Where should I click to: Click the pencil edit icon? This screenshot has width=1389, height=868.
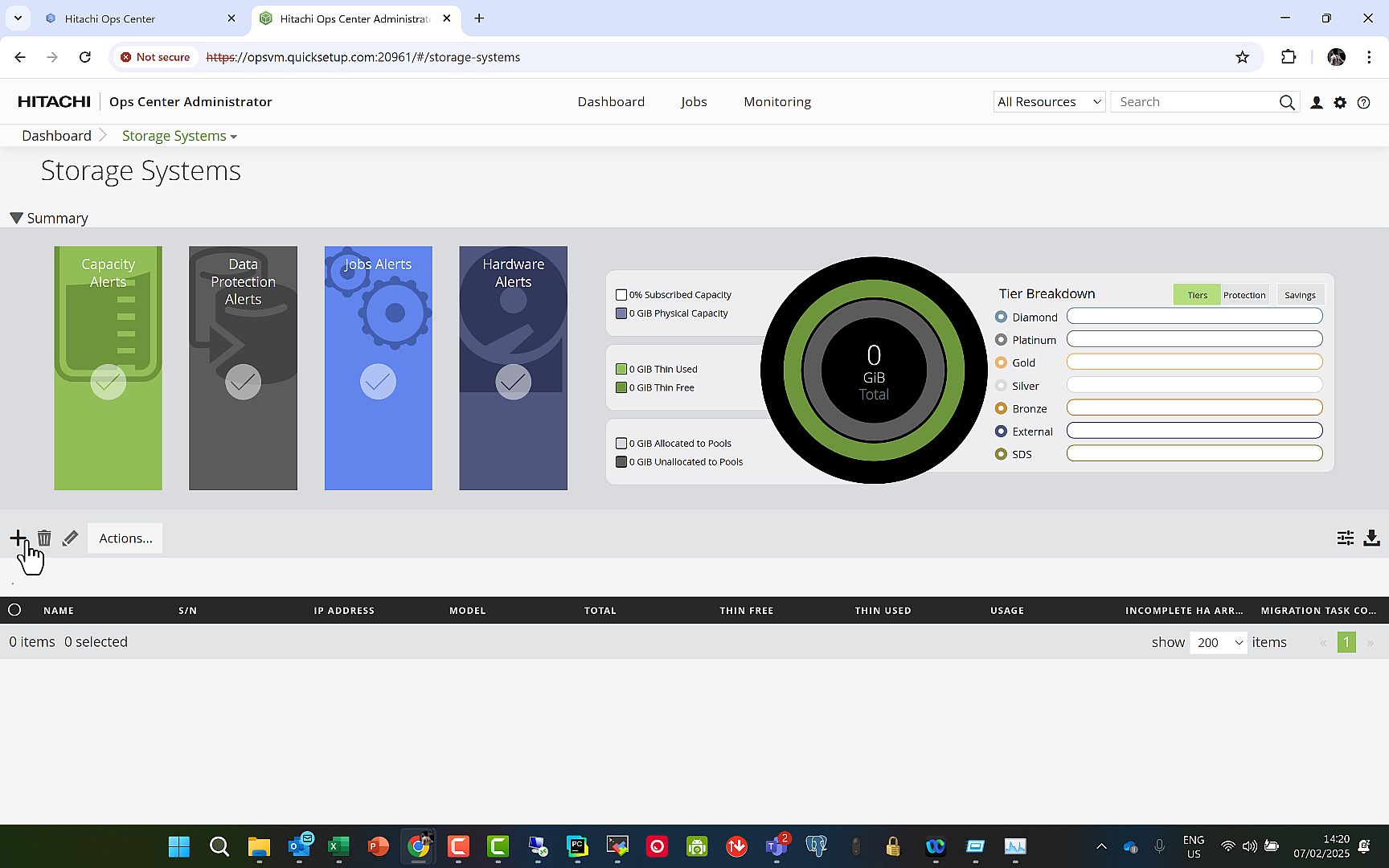70,538
